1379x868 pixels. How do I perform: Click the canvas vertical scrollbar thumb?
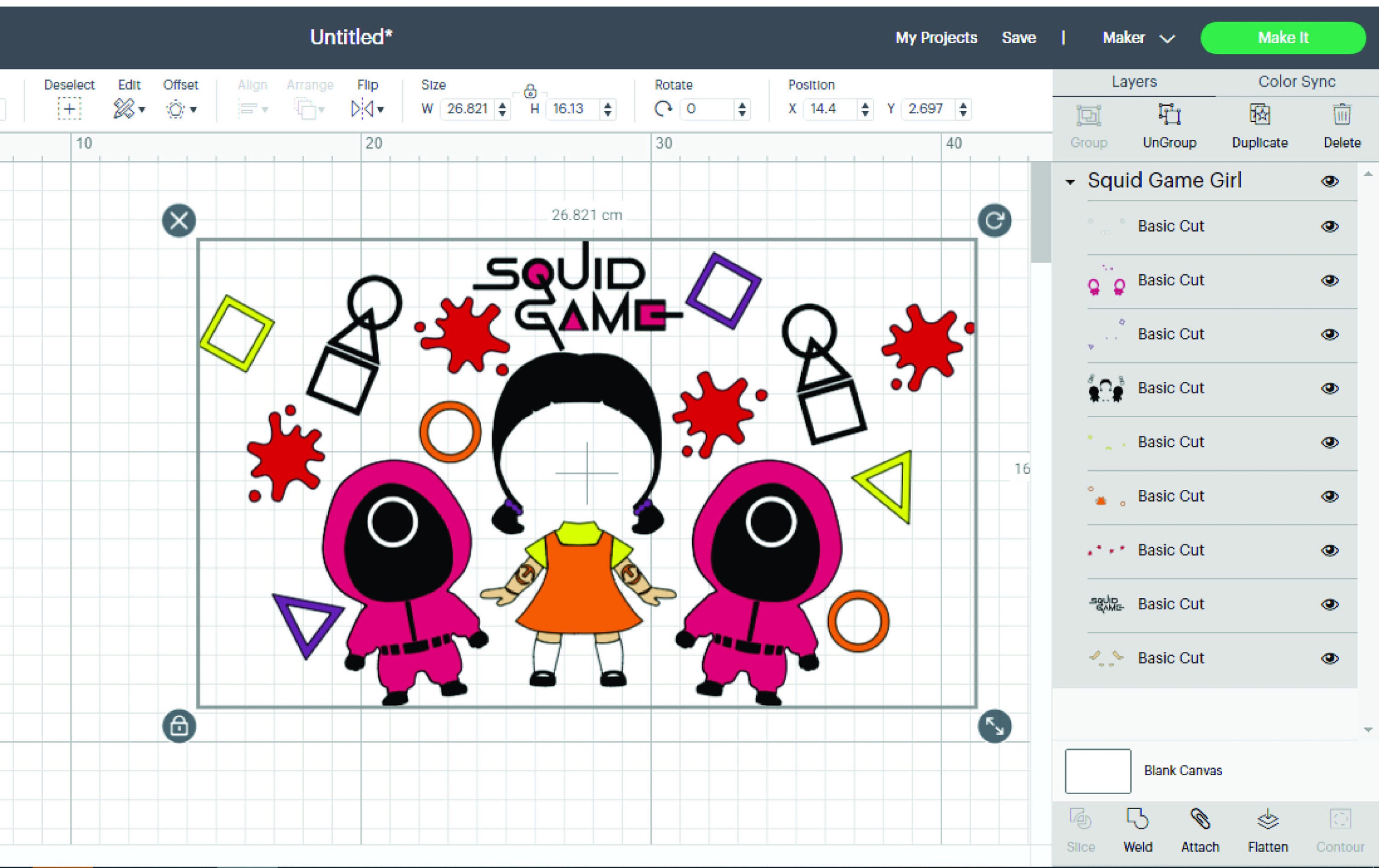(x=1041, y=212)
